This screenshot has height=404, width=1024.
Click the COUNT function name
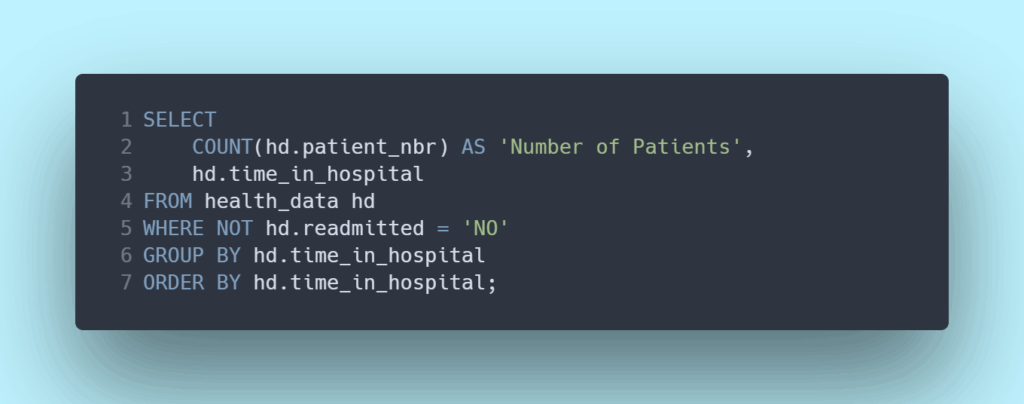coord(222,147)
